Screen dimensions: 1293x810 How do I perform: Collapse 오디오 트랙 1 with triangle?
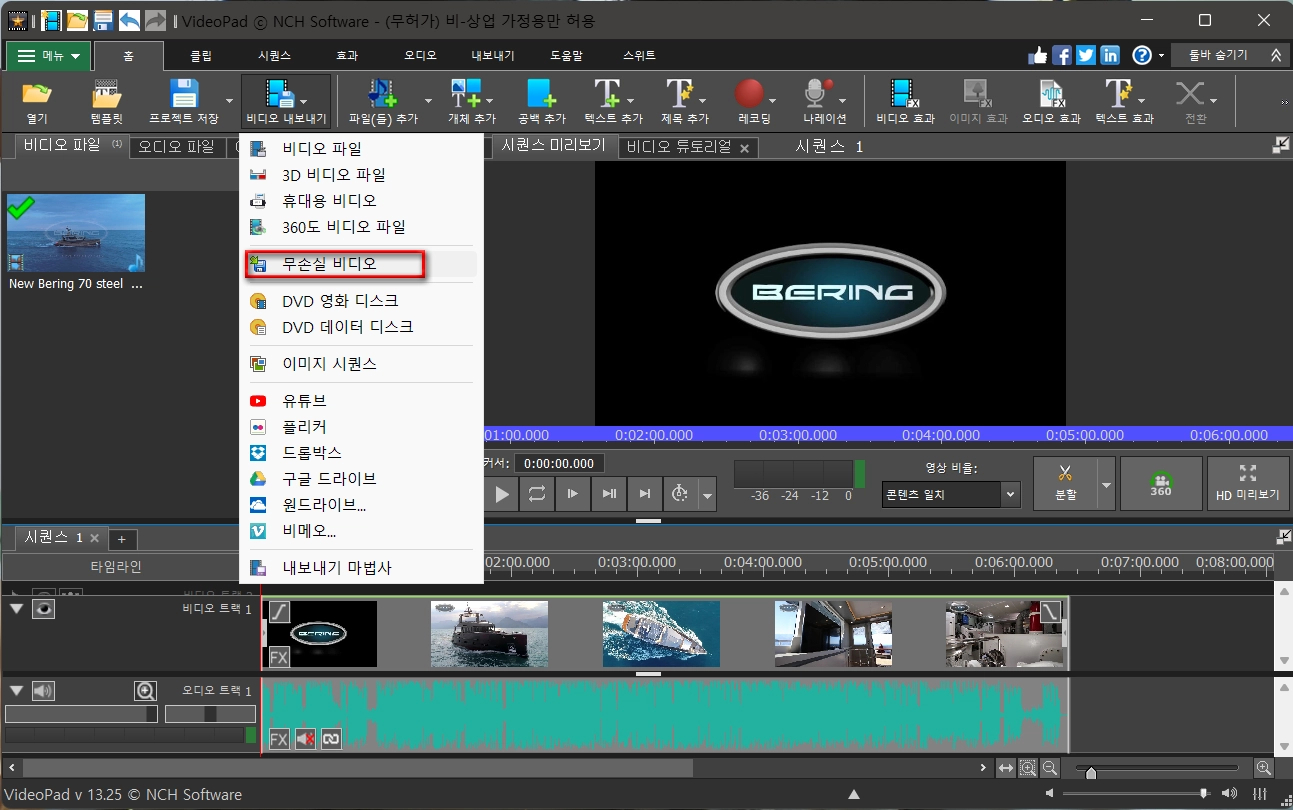point(16,690)
